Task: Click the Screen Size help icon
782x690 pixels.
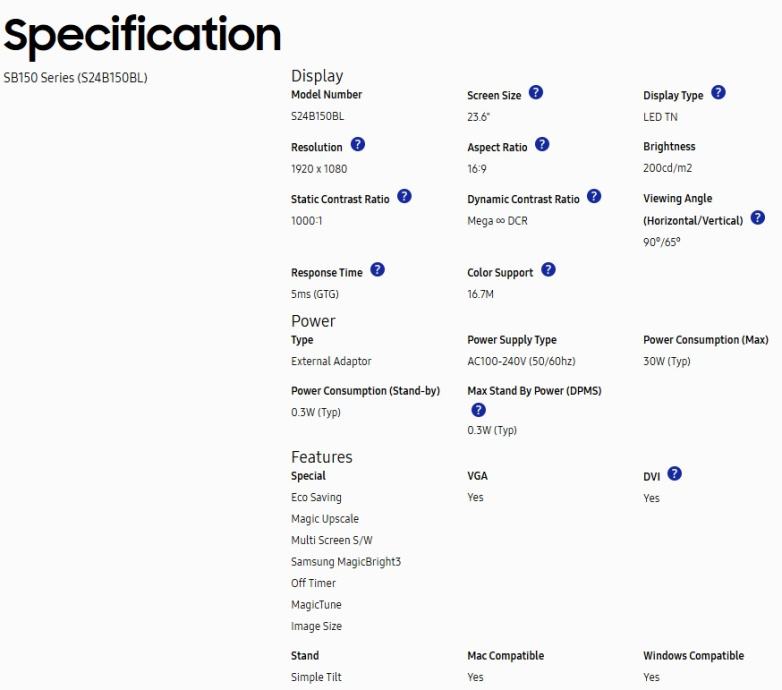Action: point(536,93)
